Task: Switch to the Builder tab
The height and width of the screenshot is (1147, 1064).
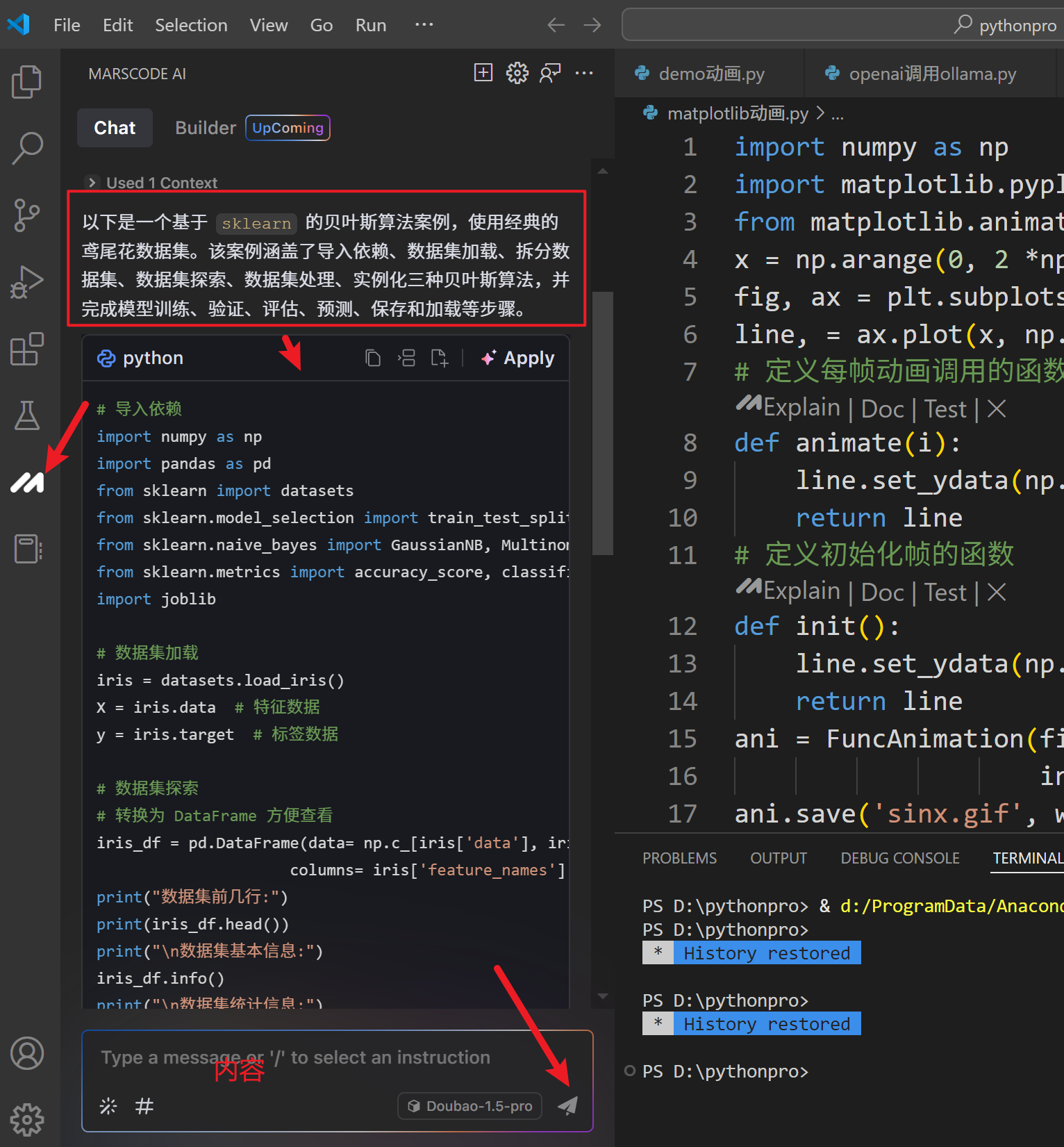Action: coord(206,128)
